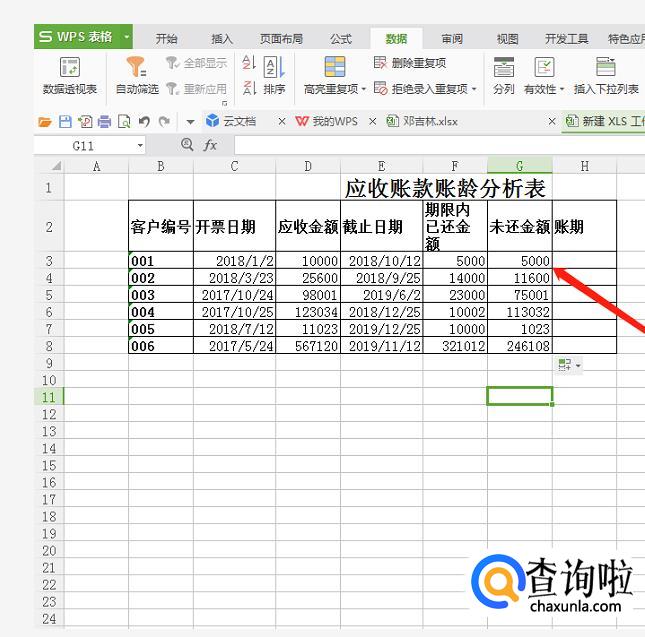Close the 我的WPS tab
Screen dimensions: 645x637
coord(372,122)
